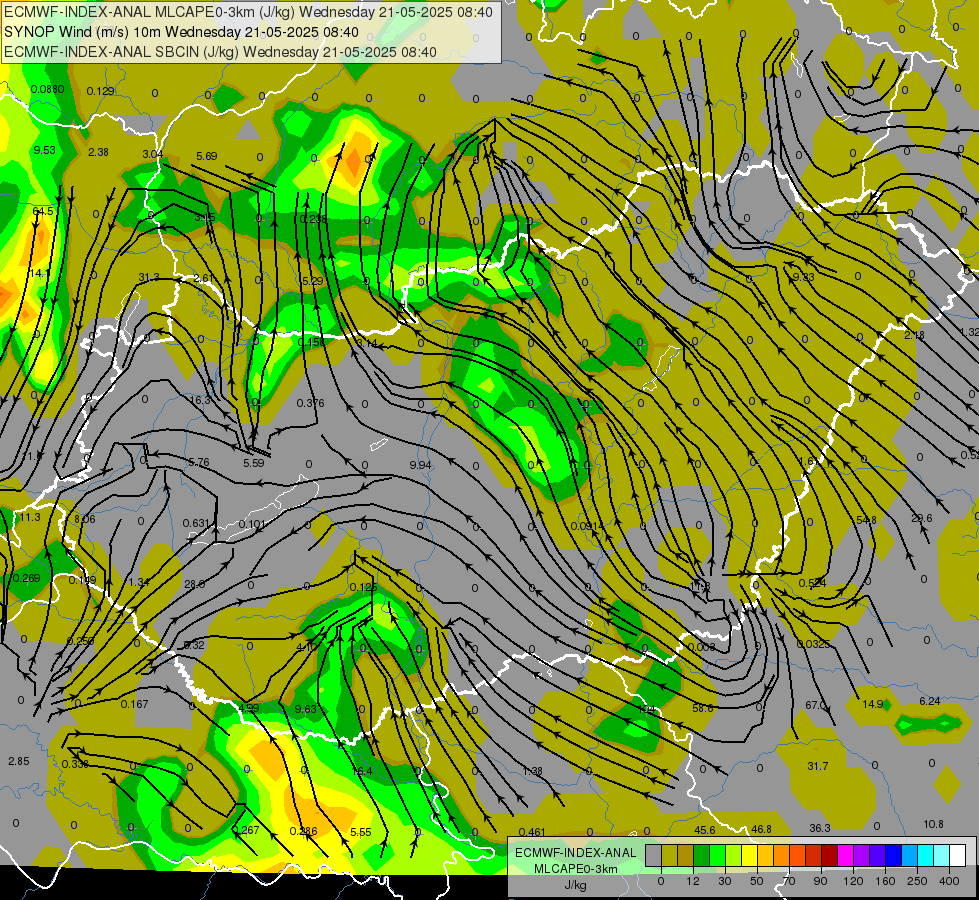Click the legend scale label '50'

pos(757,881)
